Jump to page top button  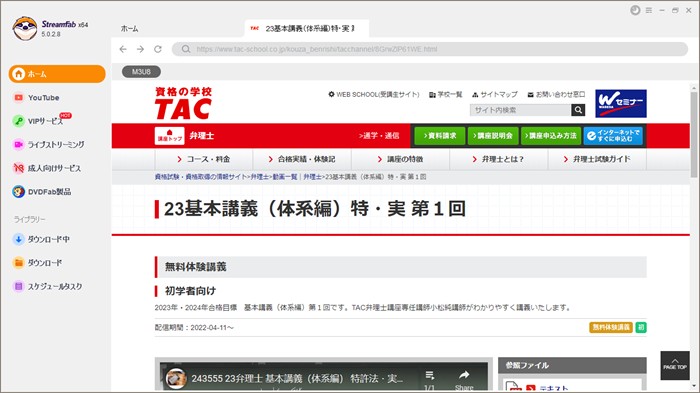tap(675, 365)
